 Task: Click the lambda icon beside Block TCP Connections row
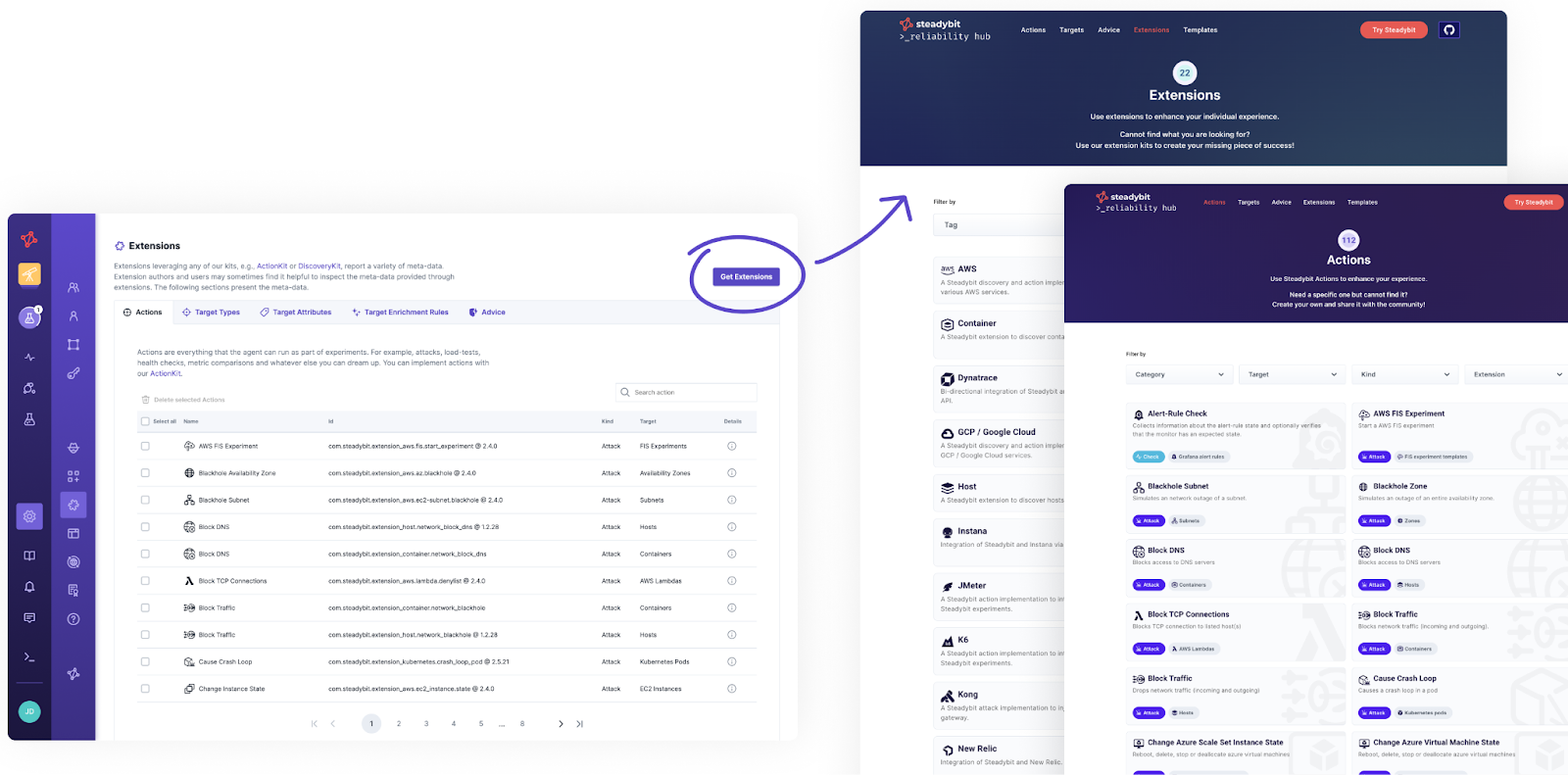click(x=189, y=581)
